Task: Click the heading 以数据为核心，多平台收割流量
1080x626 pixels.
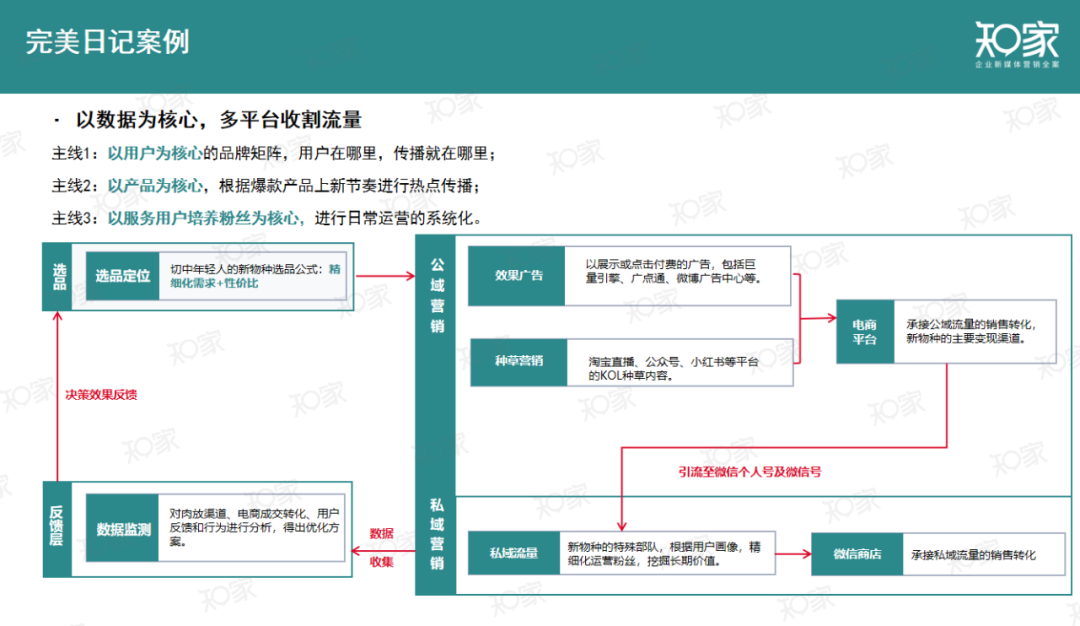Action: click(x=218, y=120)
